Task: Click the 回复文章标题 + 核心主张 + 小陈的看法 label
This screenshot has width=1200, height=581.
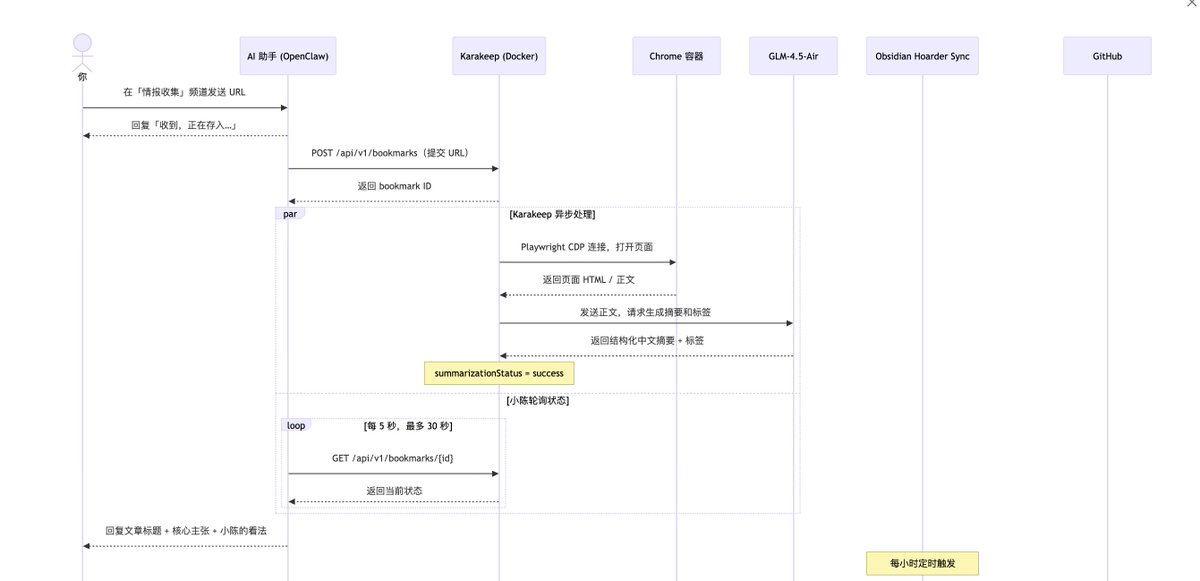Action: pos(186,530)
